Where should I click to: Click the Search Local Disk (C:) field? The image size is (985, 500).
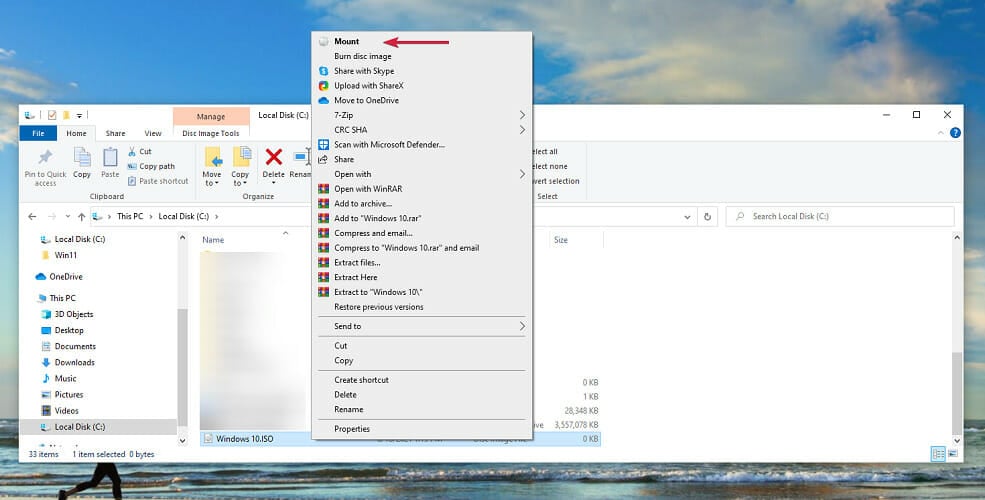(x=840, y=216)
